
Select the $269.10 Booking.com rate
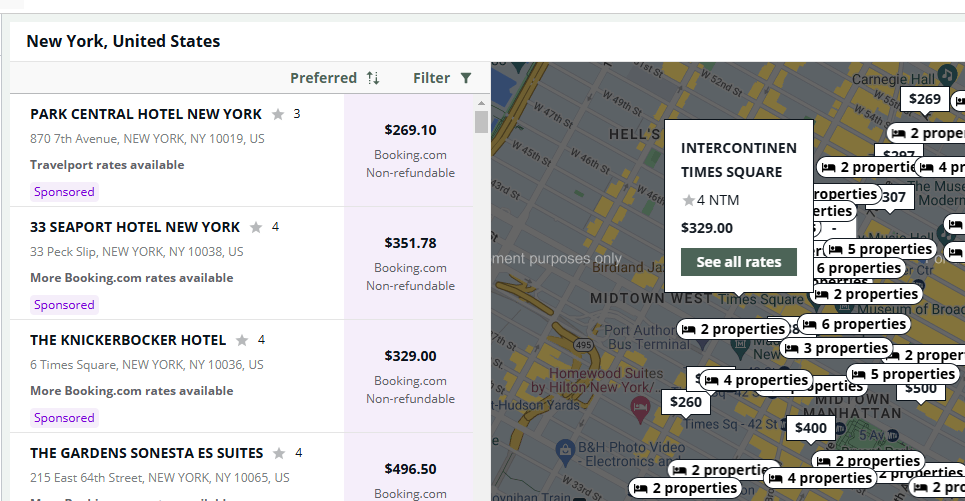pyautogui.click(x=410, y=130)
